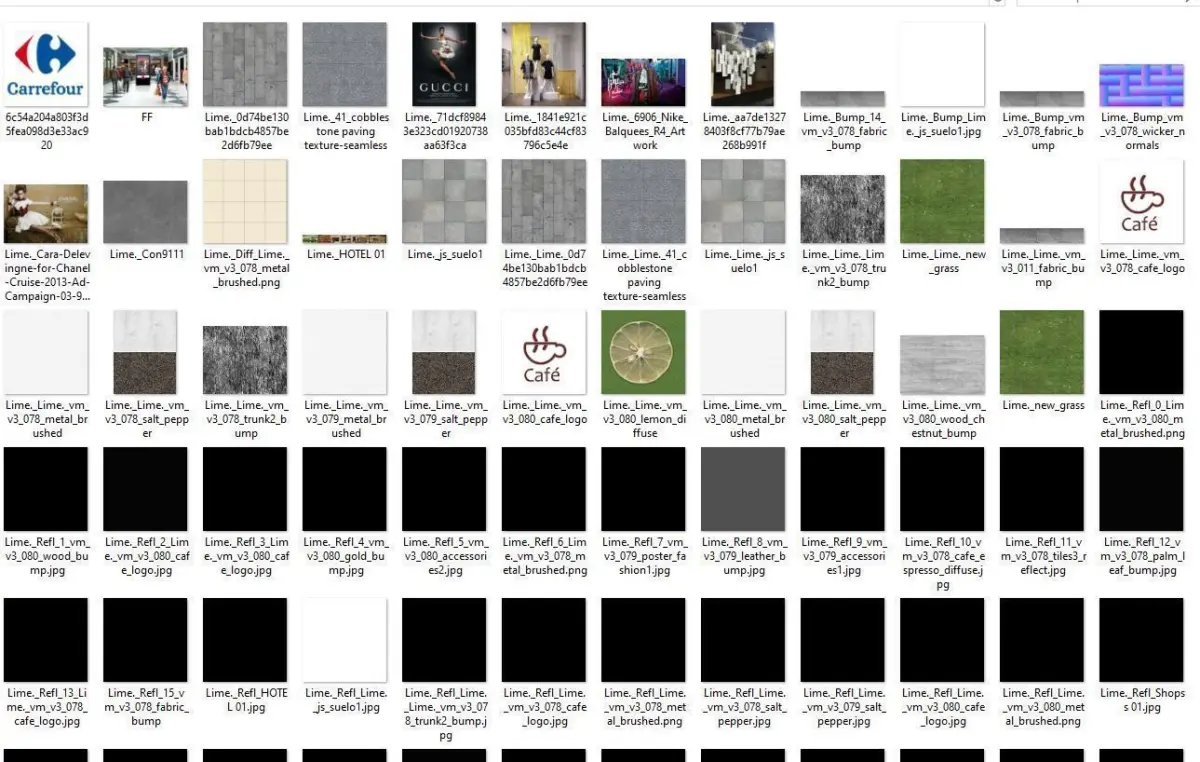Select the vm_v3_078_cafe_logo Café thumbnail

pos(1142,201)
